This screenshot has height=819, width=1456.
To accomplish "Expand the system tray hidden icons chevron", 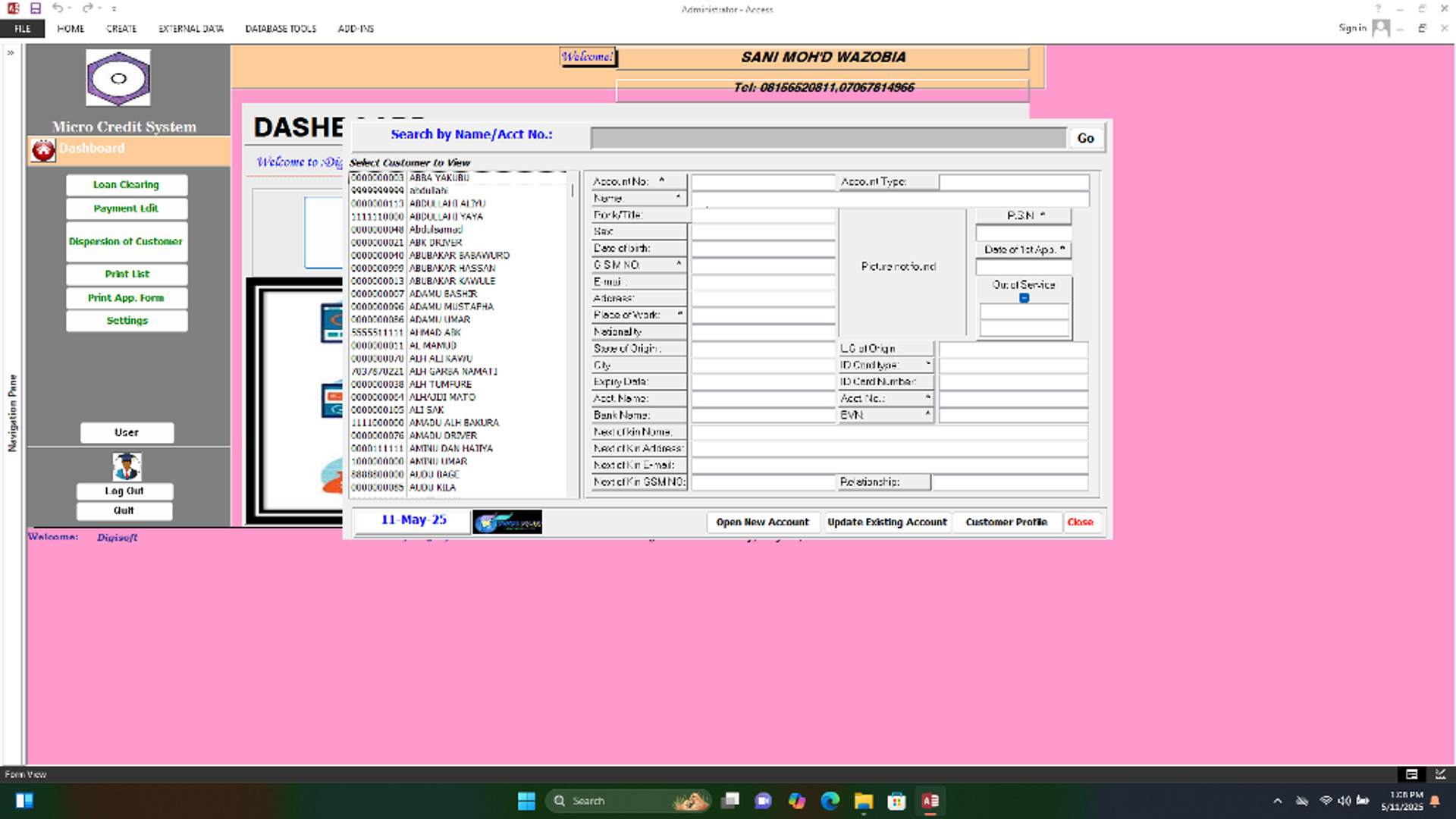I will [1277, 801].
